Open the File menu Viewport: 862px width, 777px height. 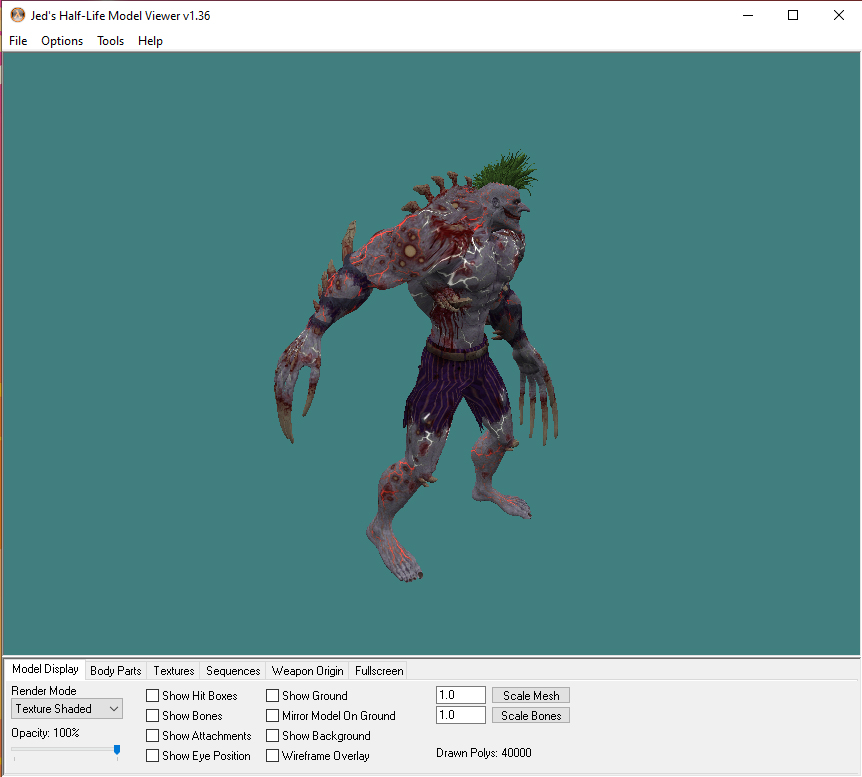pos(18,41)
